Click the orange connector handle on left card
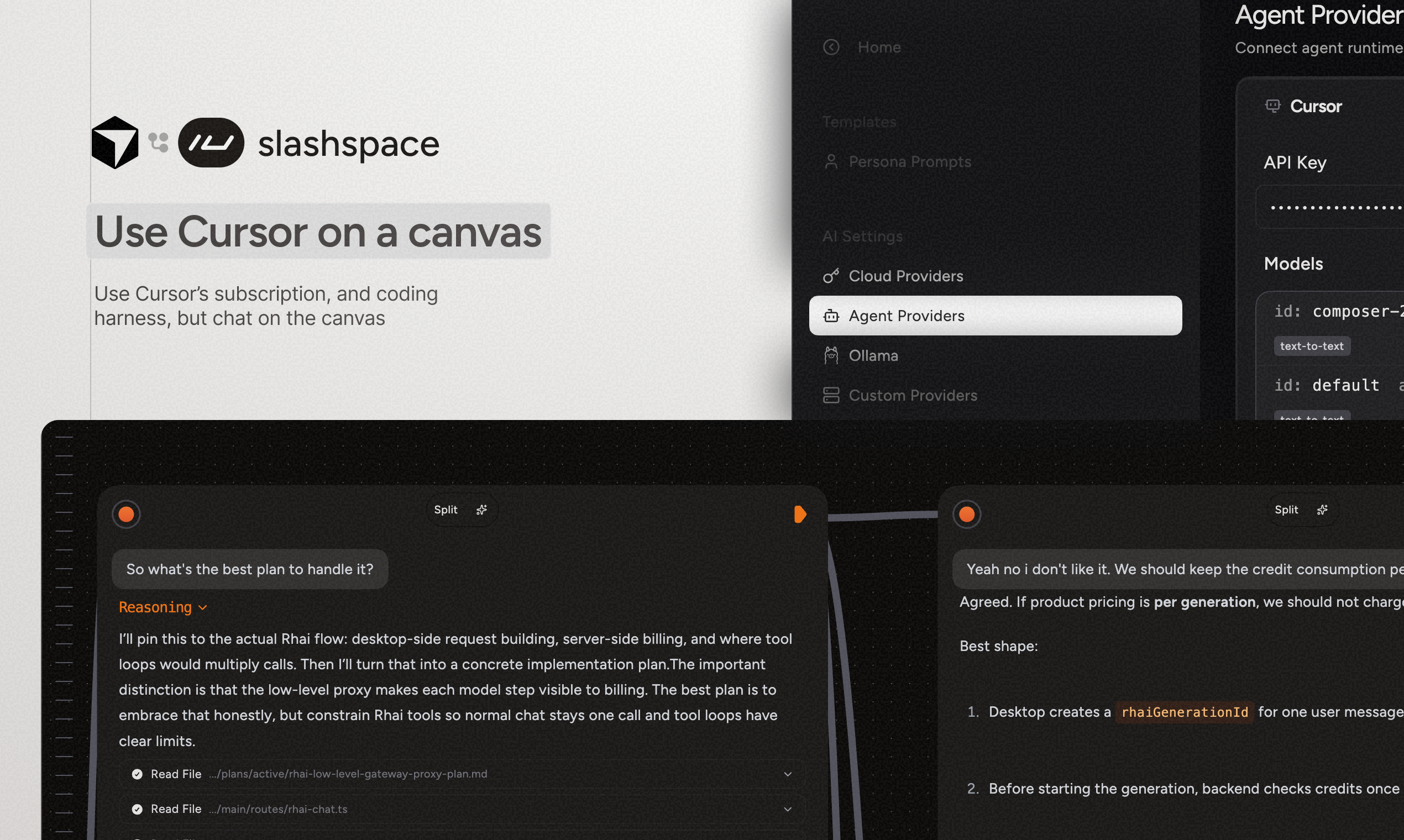 [799, 514]
